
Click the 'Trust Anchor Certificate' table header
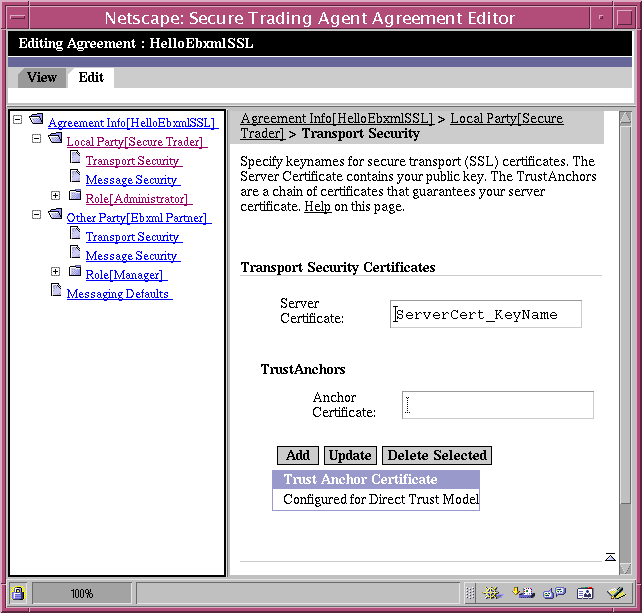pyautogui.click(x=376, y=479)
